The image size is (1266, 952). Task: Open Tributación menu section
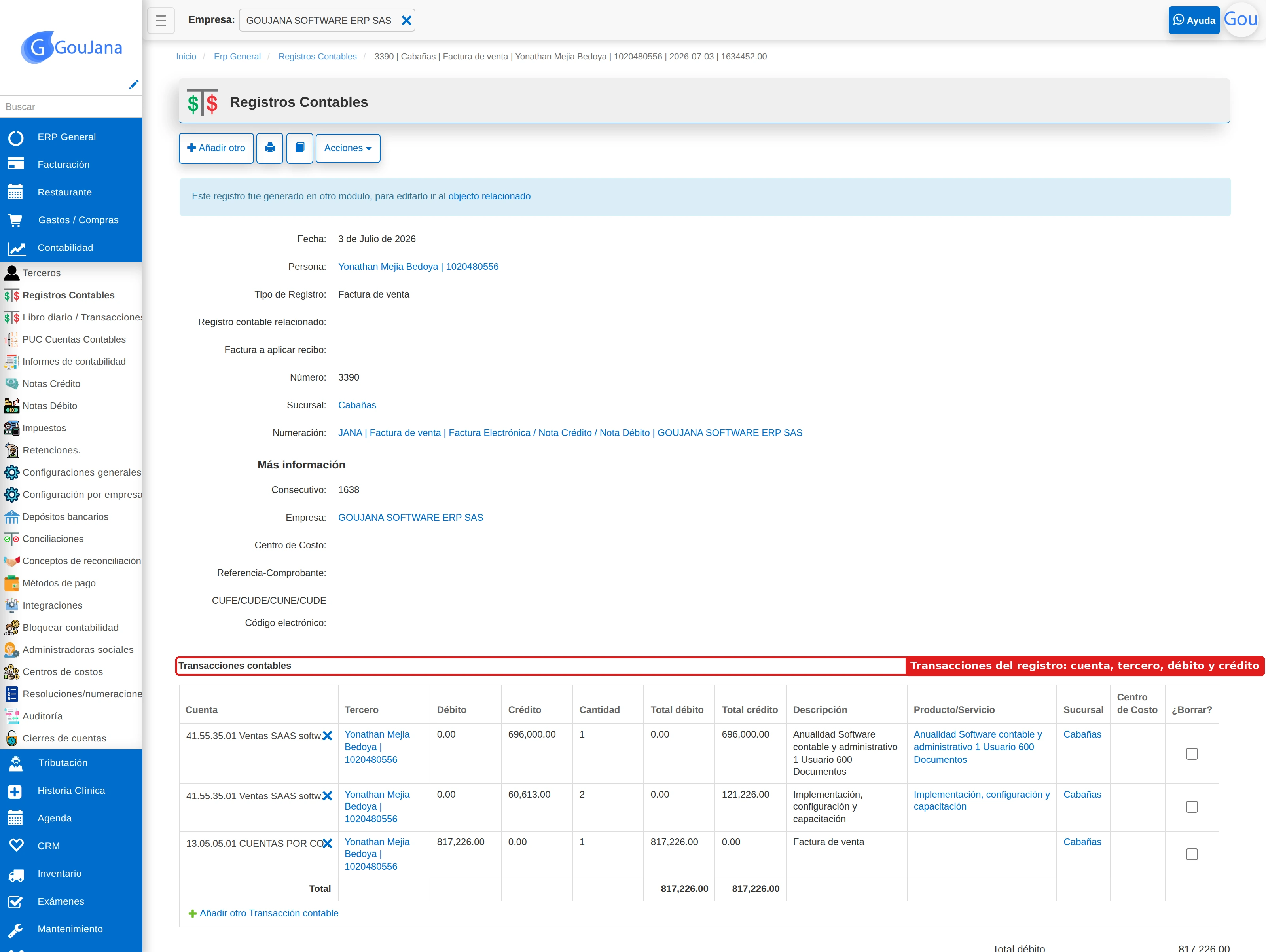(71, 763)
